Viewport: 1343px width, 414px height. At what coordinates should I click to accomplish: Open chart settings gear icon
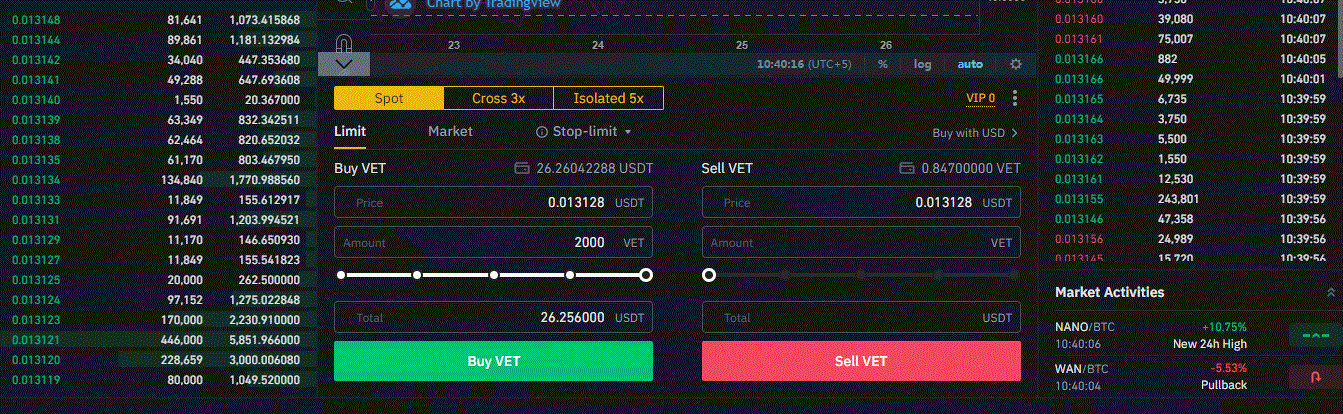click(1016, 64)
